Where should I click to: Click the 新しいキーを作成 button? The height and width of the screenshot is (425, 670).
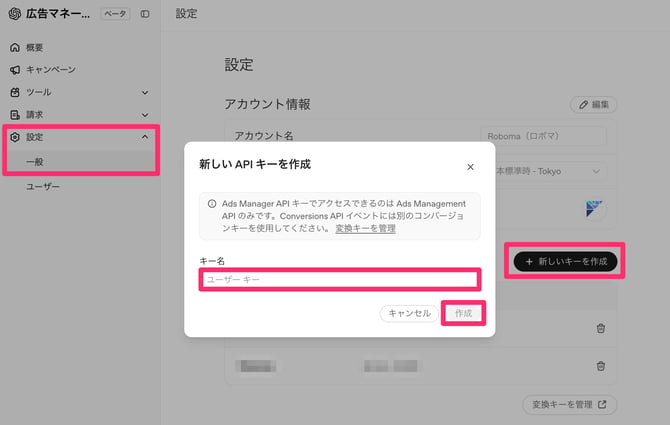(x=565, y=261)
